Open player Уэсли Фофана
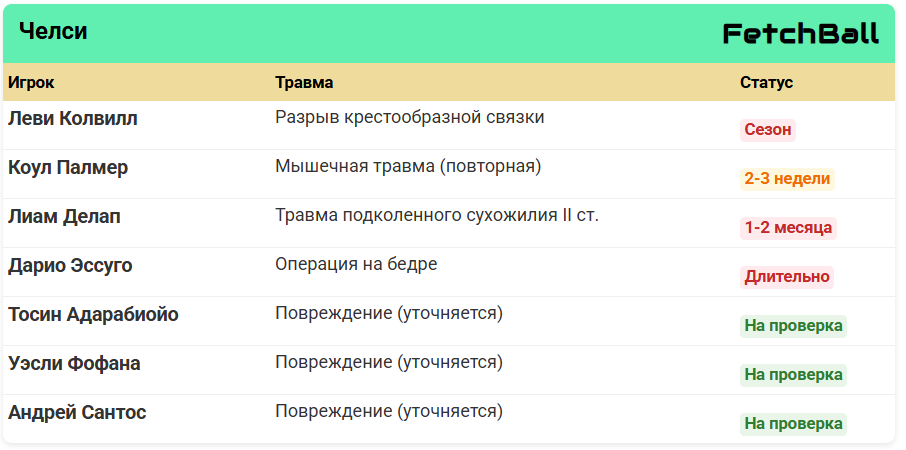 pyautogui.click(x=74, y=364)
